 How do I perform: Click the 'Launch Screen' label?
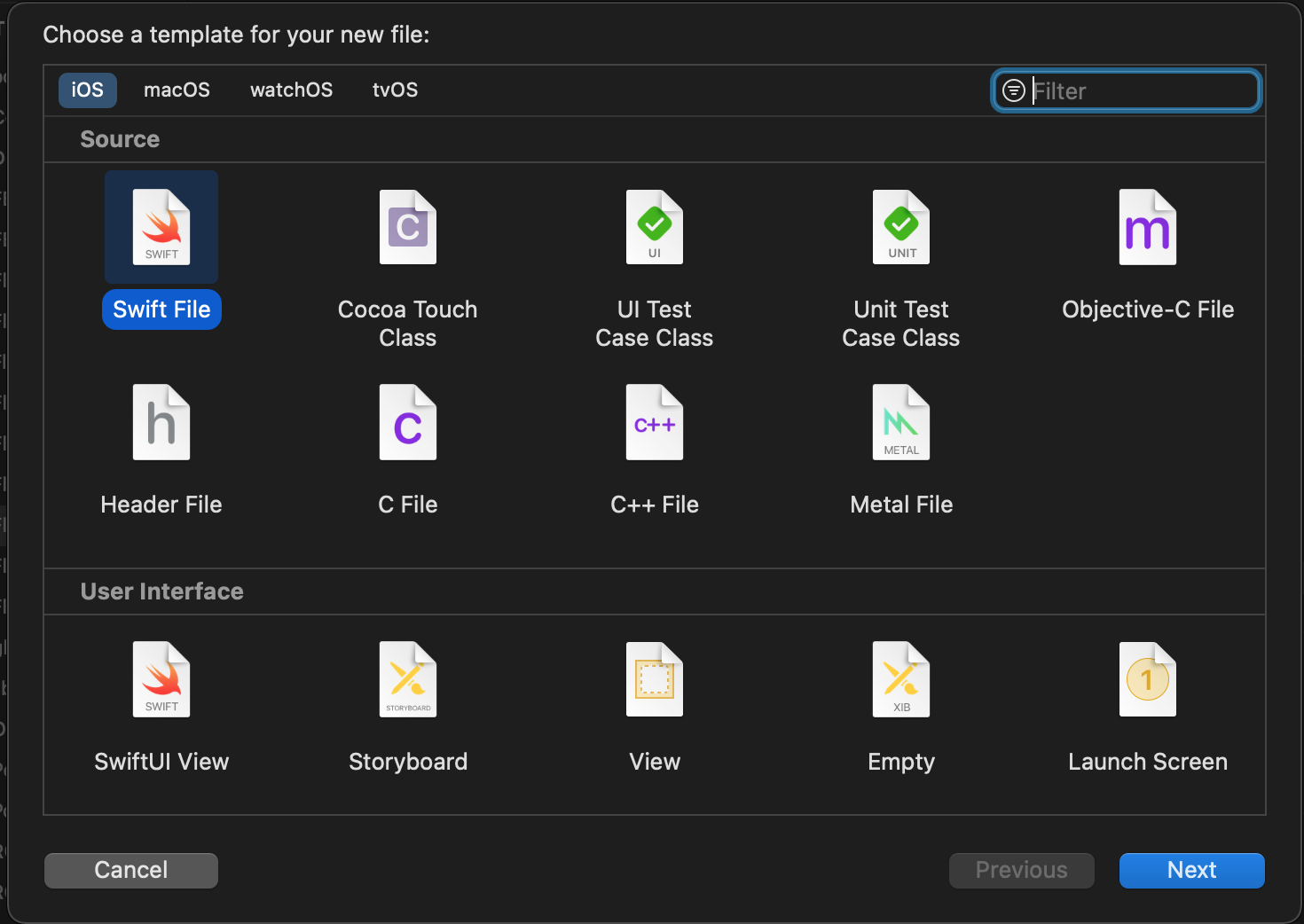coord(1148,762)
